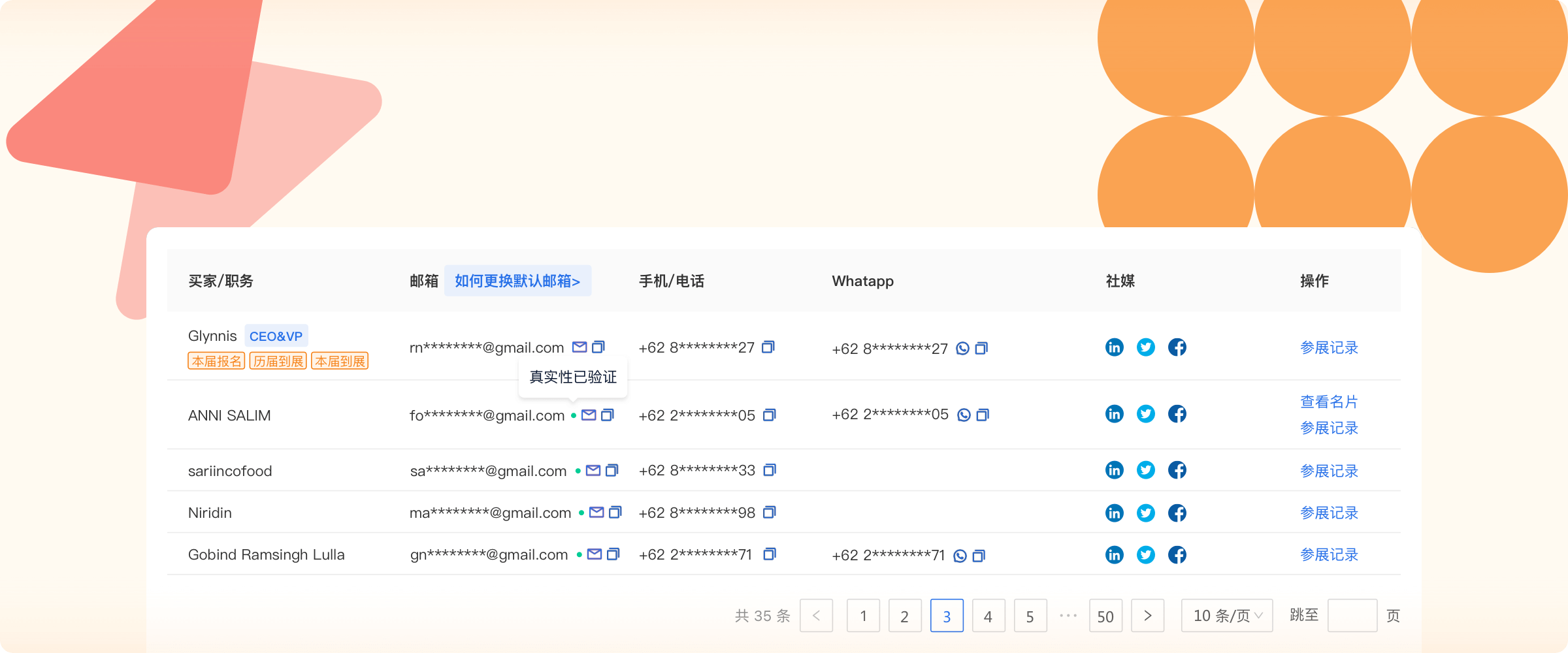Viewport: 1568px width, 653px height.
Task: Copy sariincofood's phone number
Action: coord(770,470)
